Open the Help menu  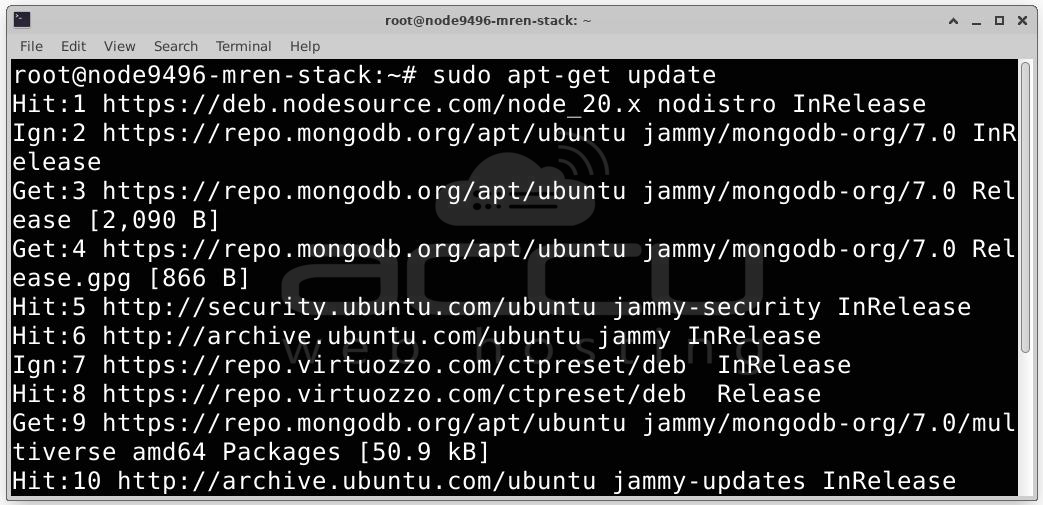point(305,46)
